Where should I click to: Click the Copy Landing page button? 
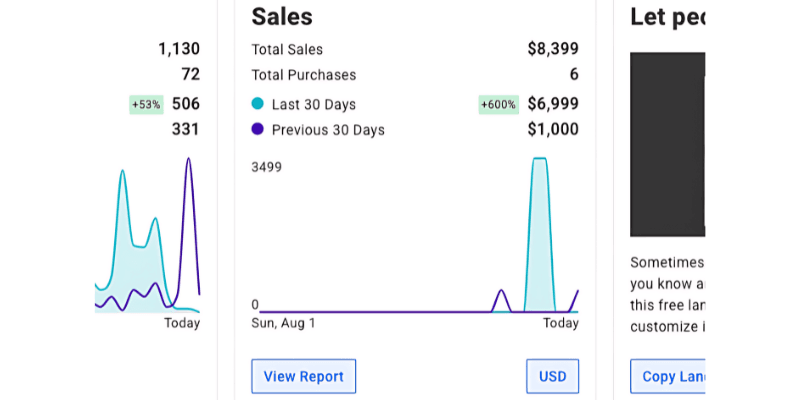667,377
